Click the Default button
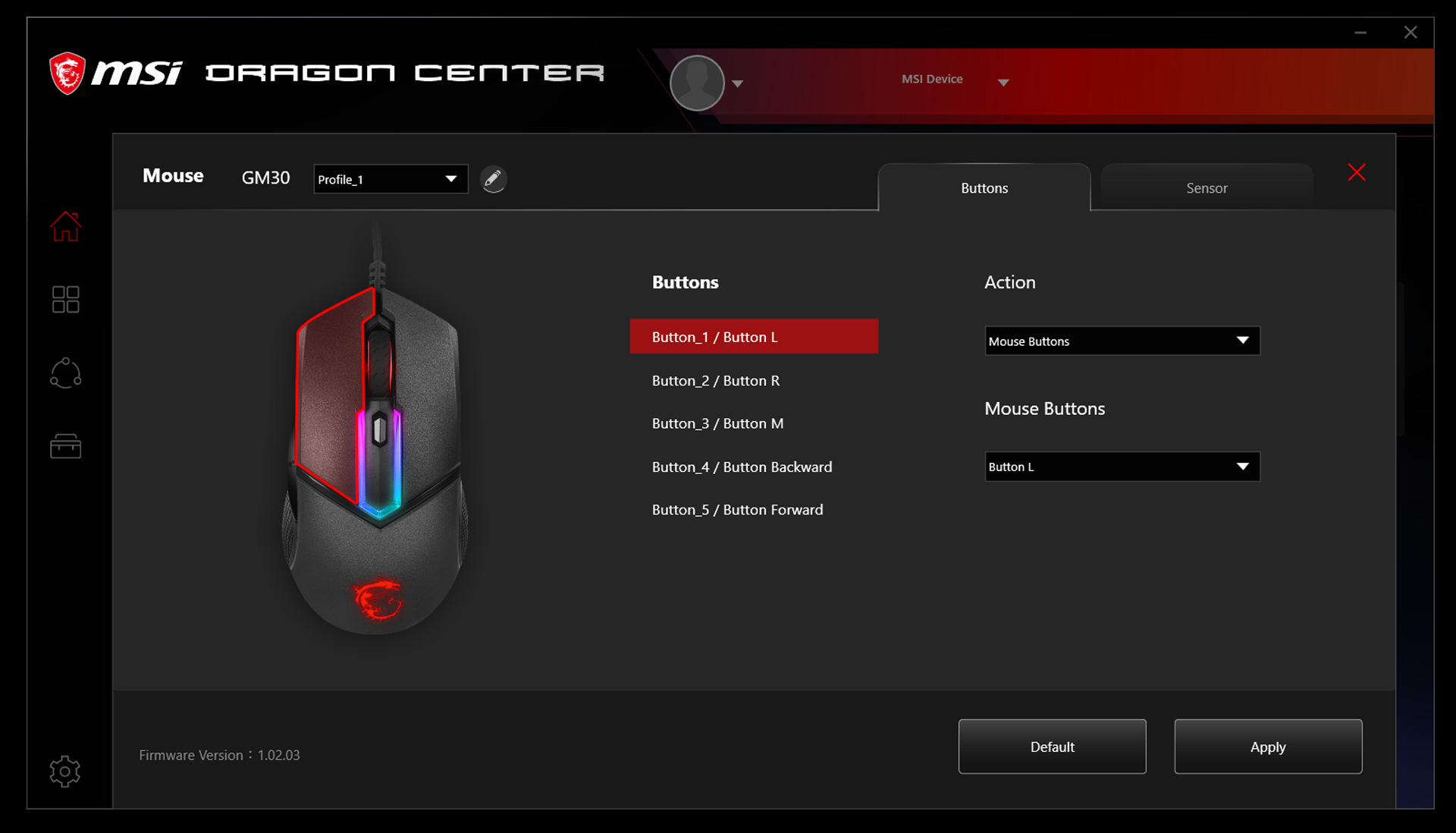 click(1052, 747)
